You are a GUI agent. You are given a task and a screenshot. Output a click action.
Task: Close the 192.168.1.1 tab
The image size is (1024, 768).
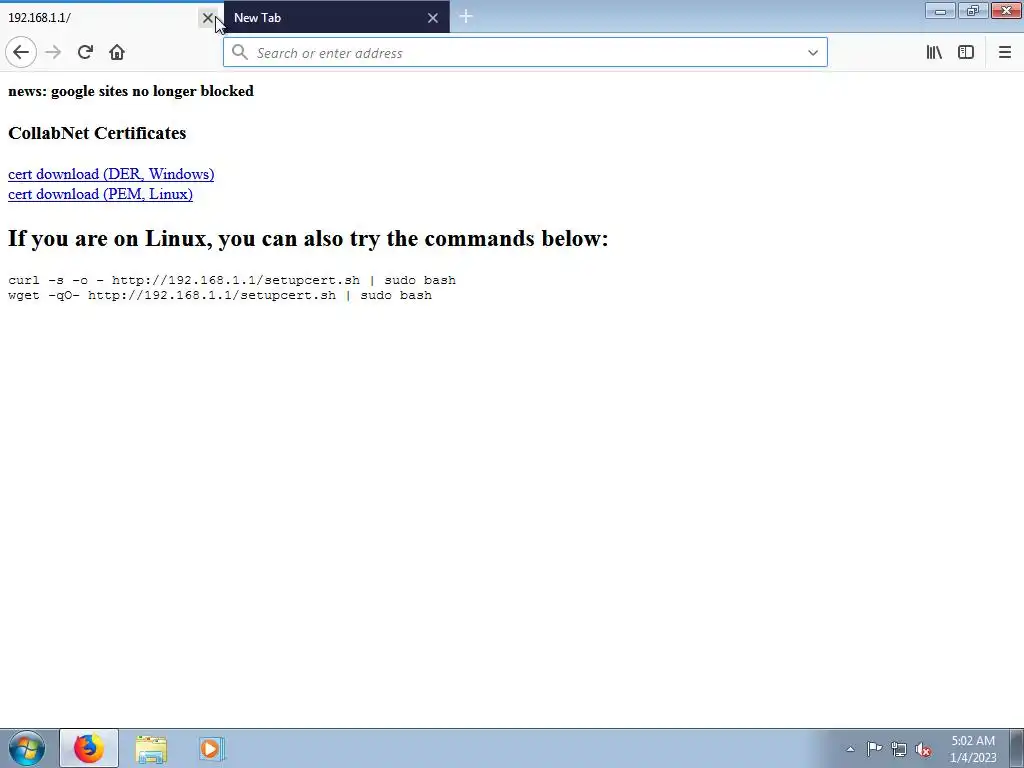[x=208, y=18]
